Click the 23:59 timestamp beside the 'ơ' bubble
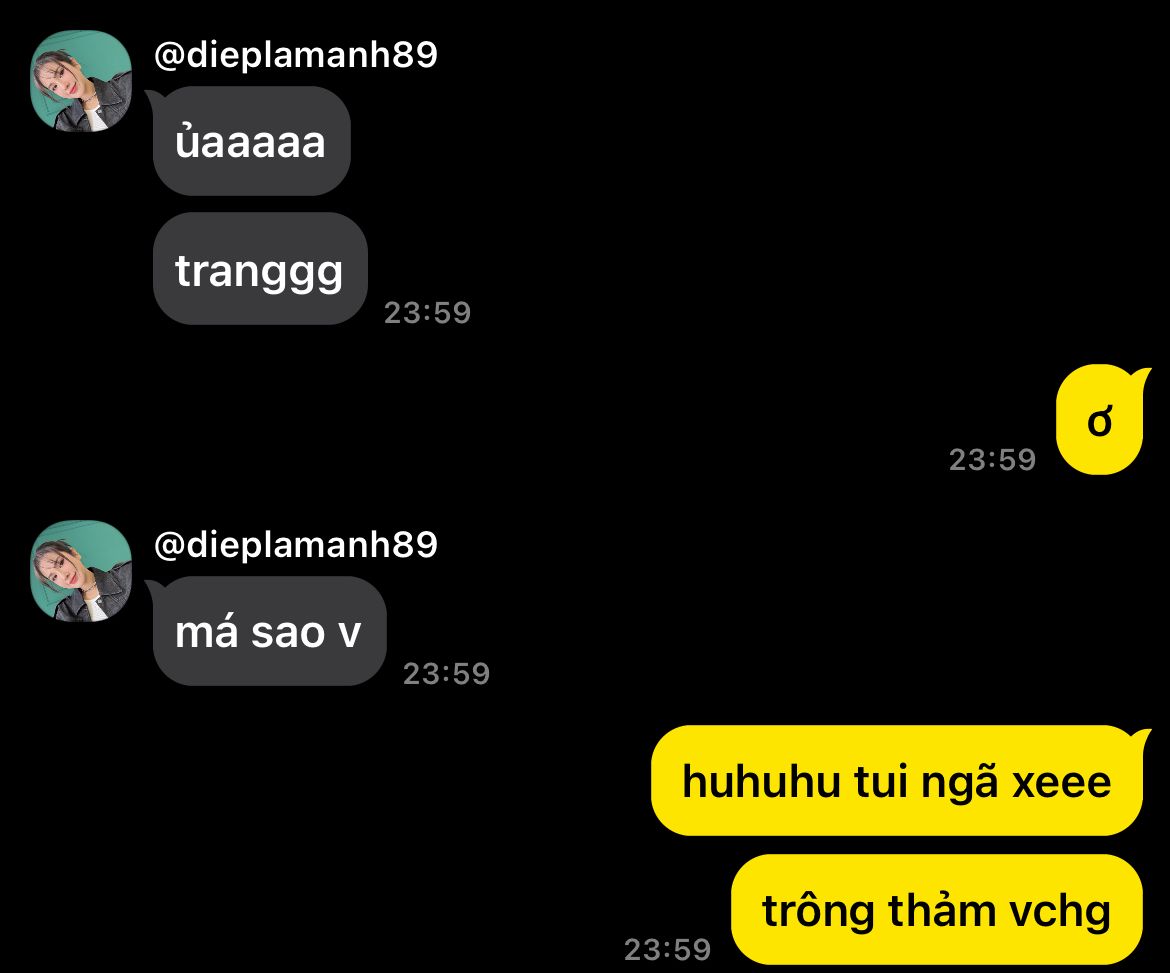This screenshot has height=973, width=1170. coord(992,460)
